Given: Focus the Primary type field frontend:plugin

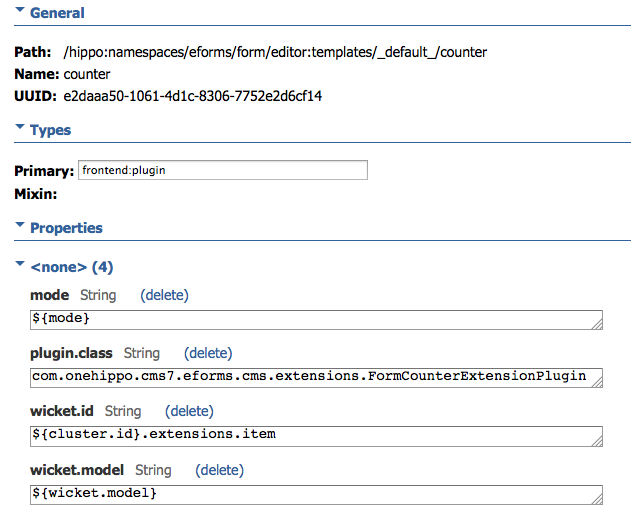Looking at the screenshot, I should point(223,170).
